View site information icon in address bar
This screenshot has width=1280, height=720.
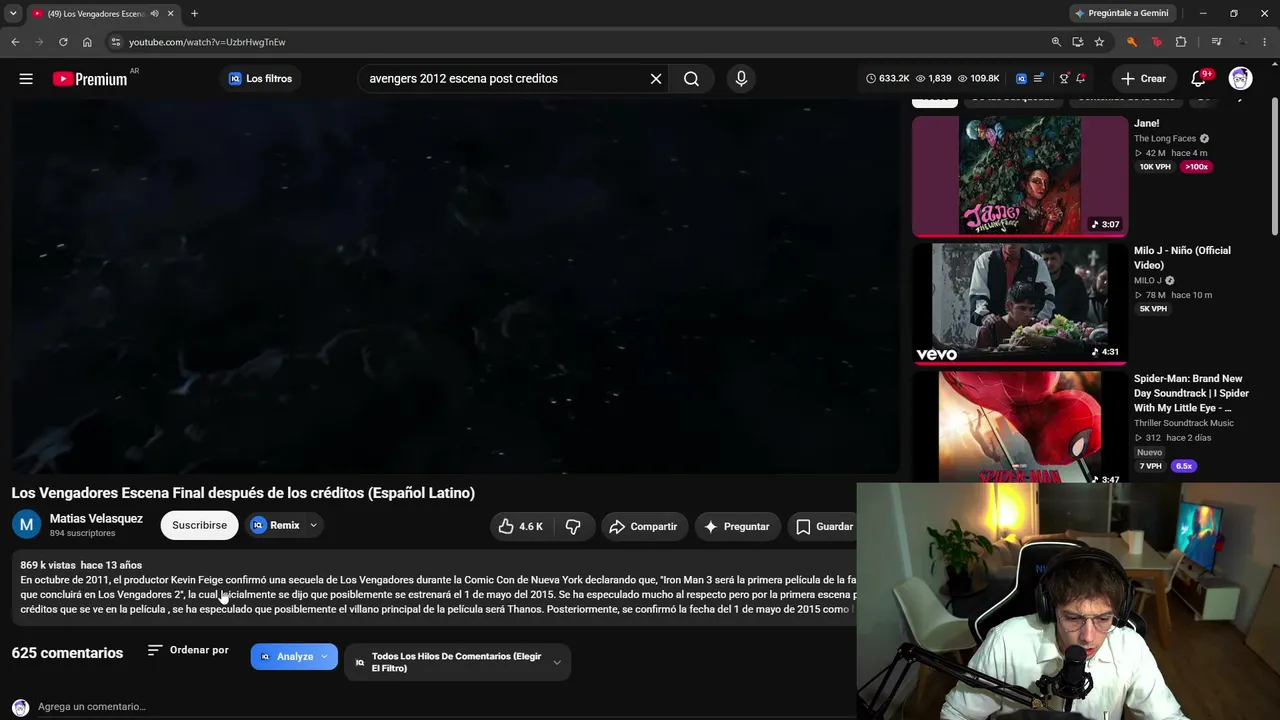(x=115, y=42)
